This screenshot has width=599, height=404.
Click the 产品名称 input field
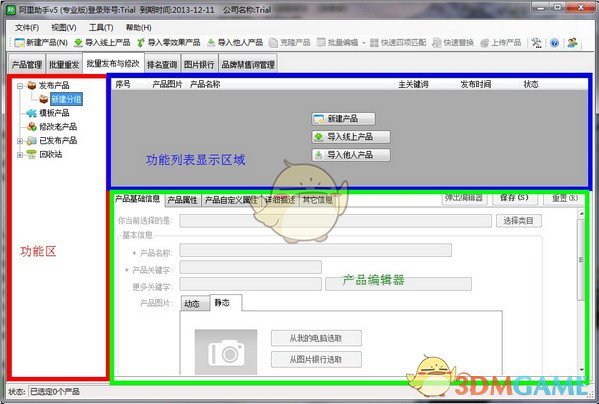[316, 250]
